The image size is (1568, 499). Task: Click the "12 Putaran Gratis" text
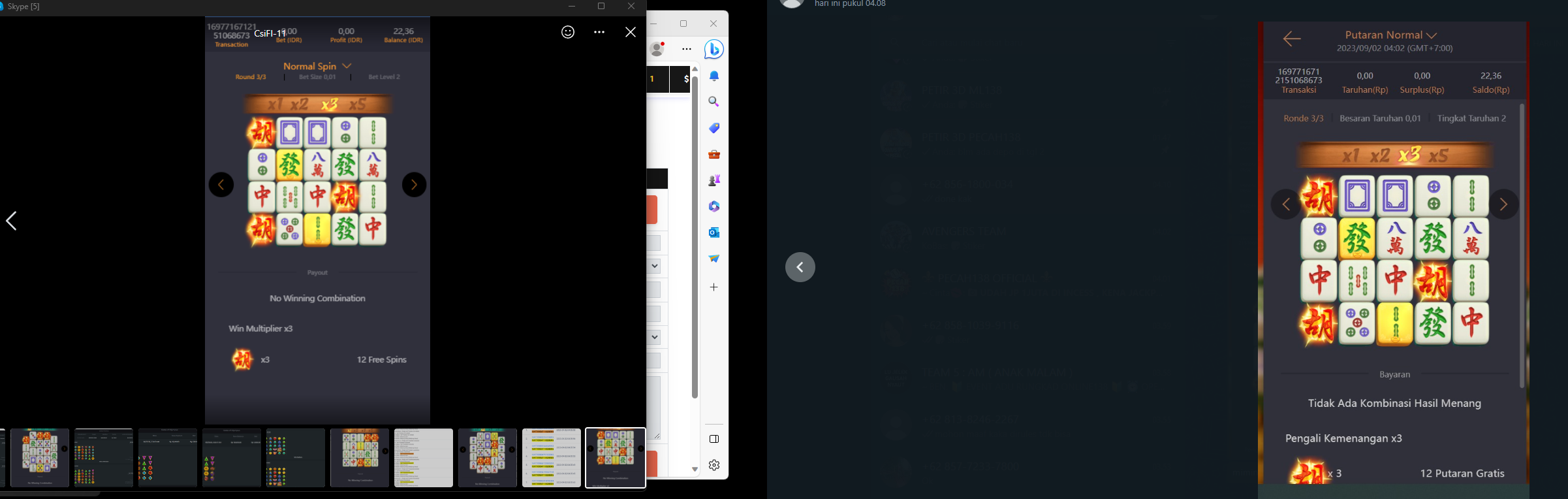pos(1462,474)
